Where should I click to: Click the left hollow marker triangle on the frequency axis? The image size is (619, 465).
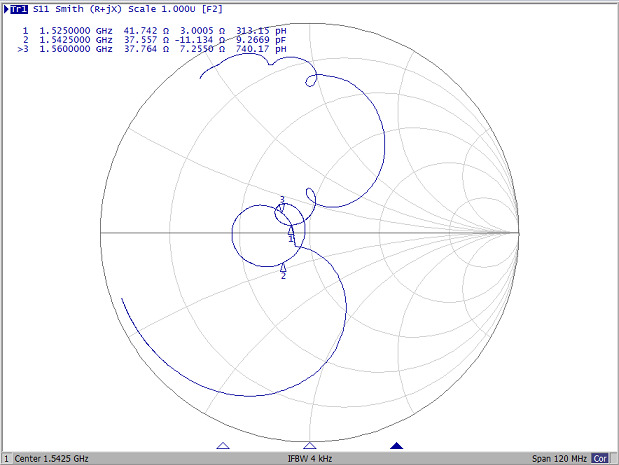(223, 445)
